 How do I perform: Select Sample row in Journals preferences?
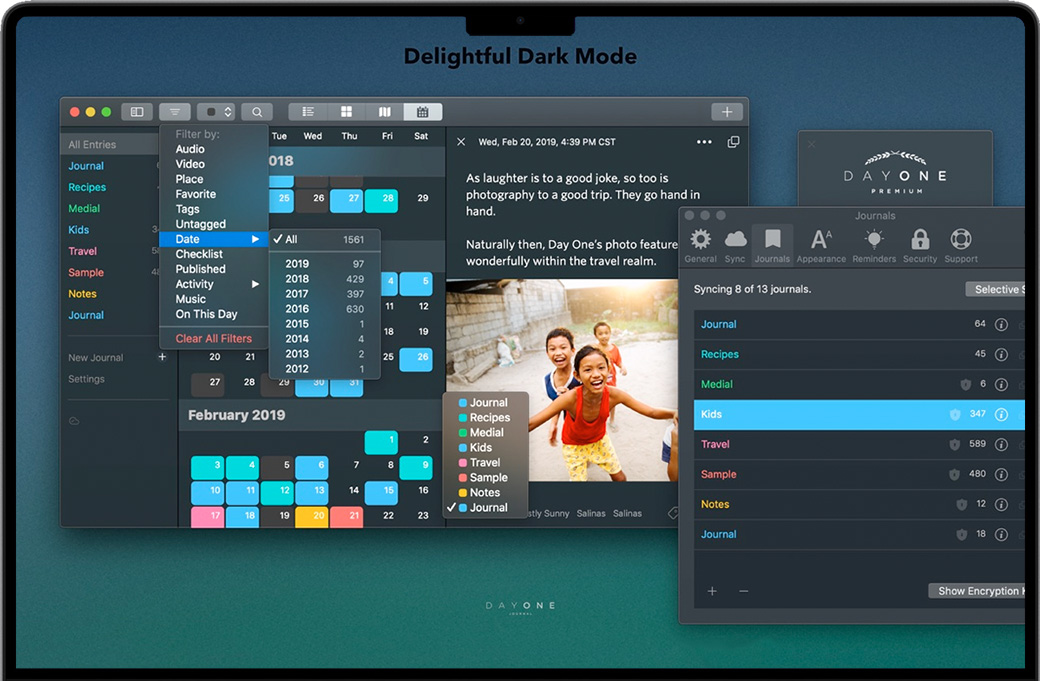pos(859,475)
